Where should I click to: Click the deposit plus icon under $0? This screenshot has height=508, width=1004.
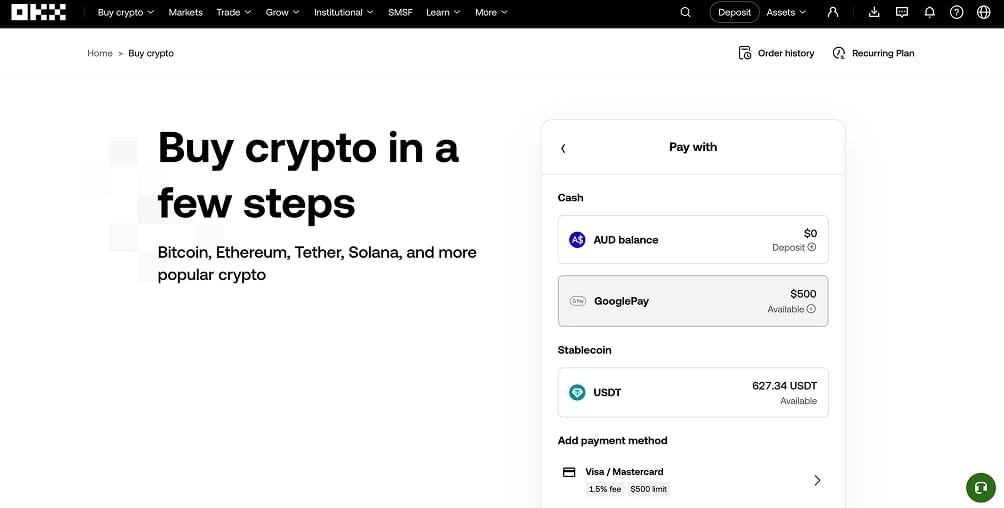812,247
